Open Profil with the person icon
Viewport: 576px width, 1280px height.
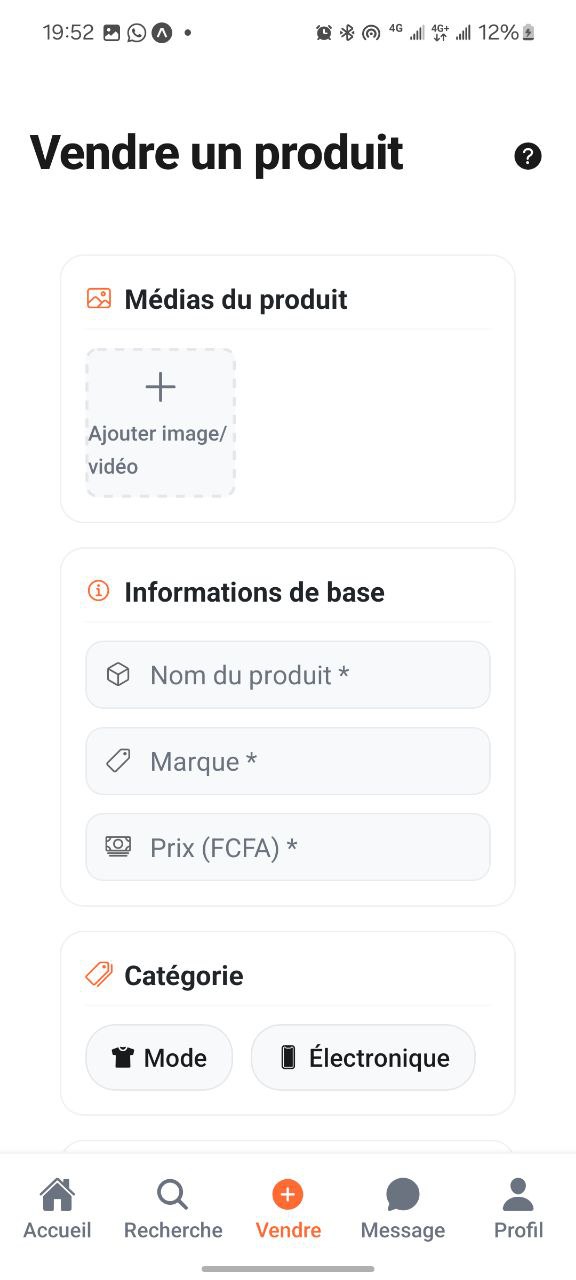point(518,1194)
